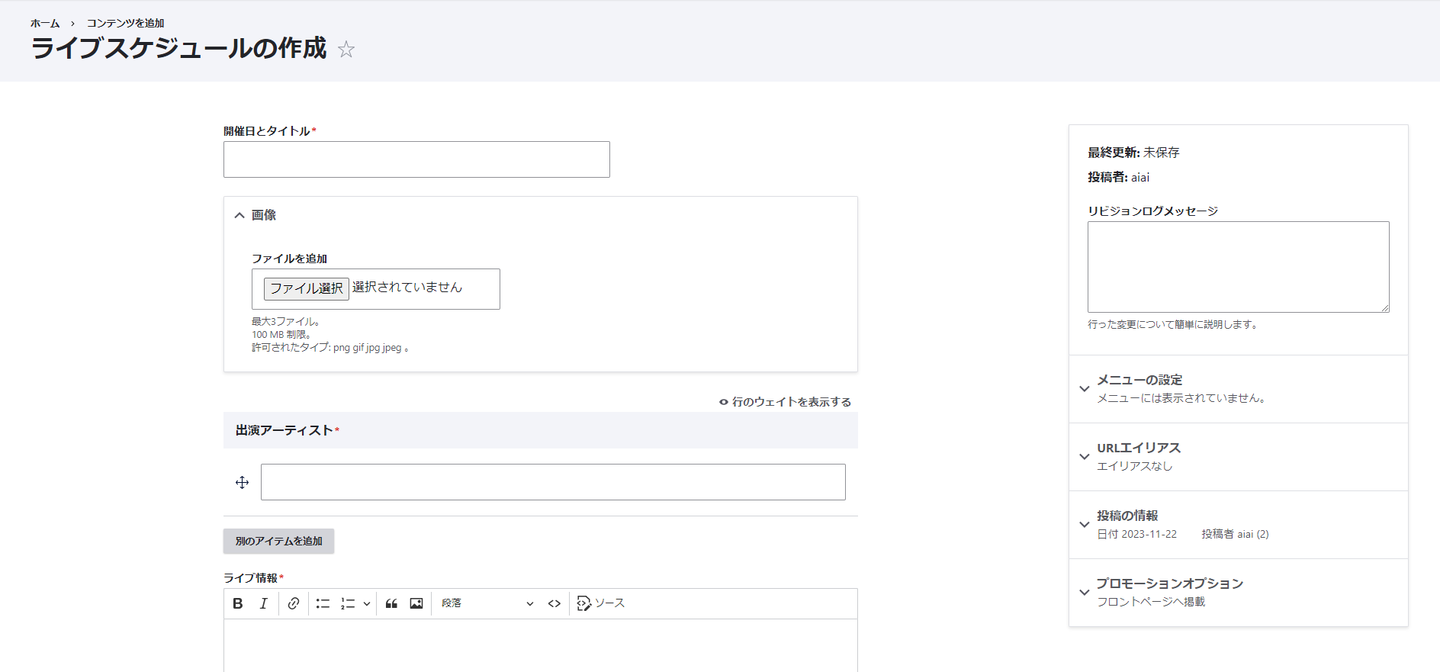Click the 許可されたタイプ: png gif jpg jpeg text

coord(330,348)
